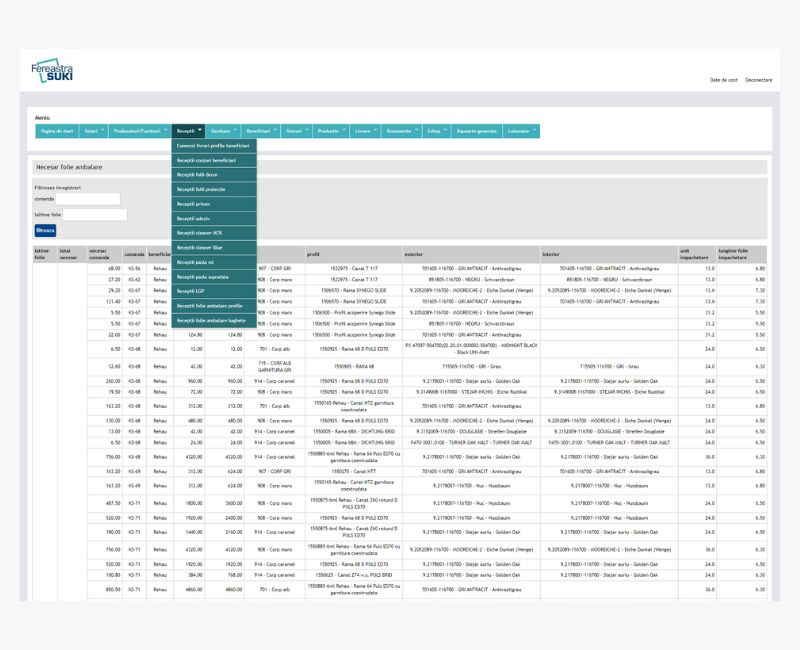The height and width of the screenshot is (650, 800).
Task: Open the Stocuri menu
Action: (296, 131)
